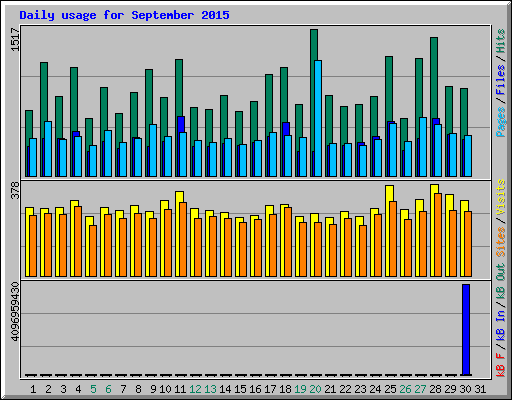
Task: Click the 'kB F' legend label
Action: [x=501, y=365]
